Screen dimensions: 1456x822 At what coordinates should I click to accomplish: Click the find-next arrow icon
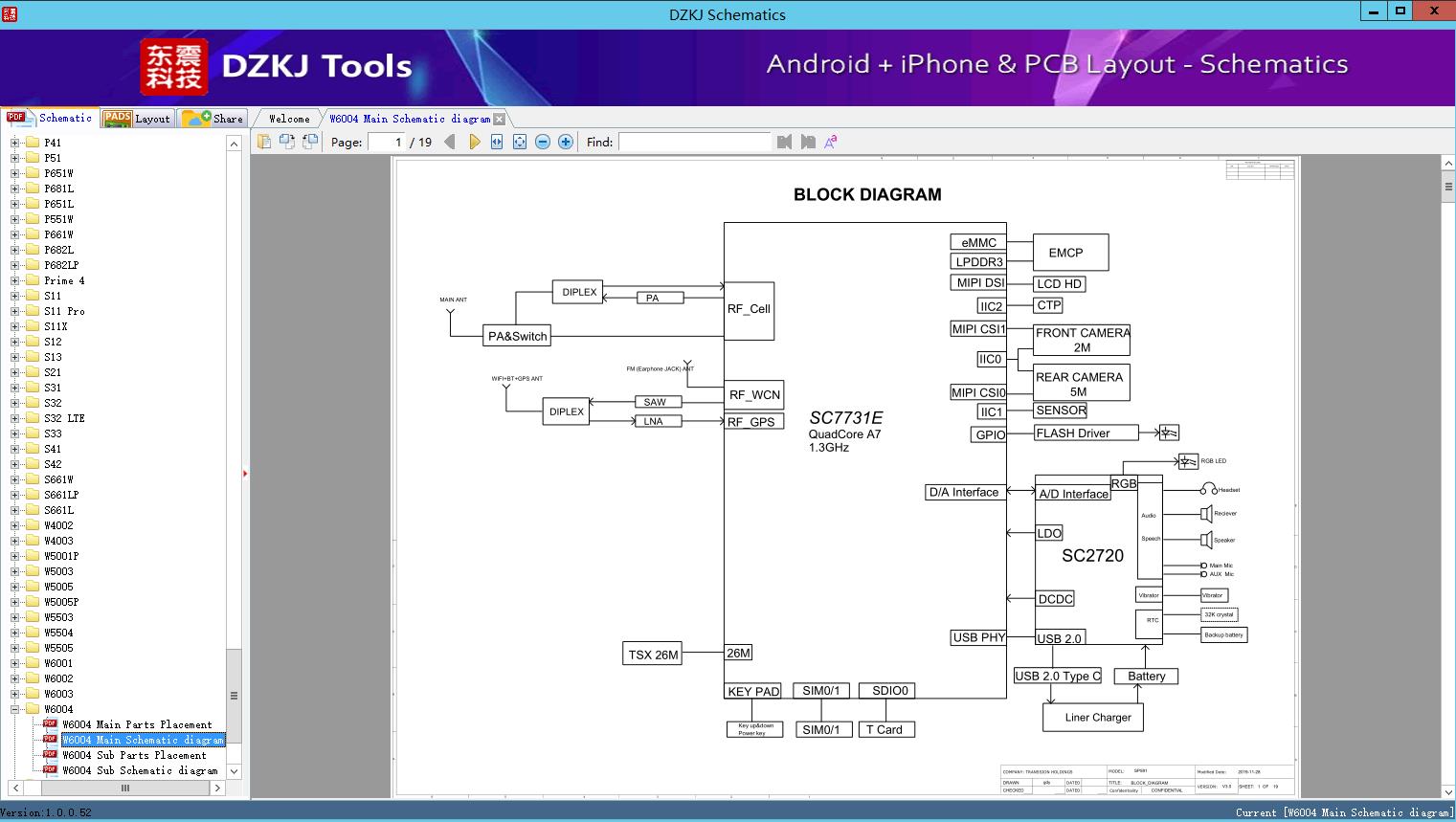pyautogui.click(x=805, y=142)
